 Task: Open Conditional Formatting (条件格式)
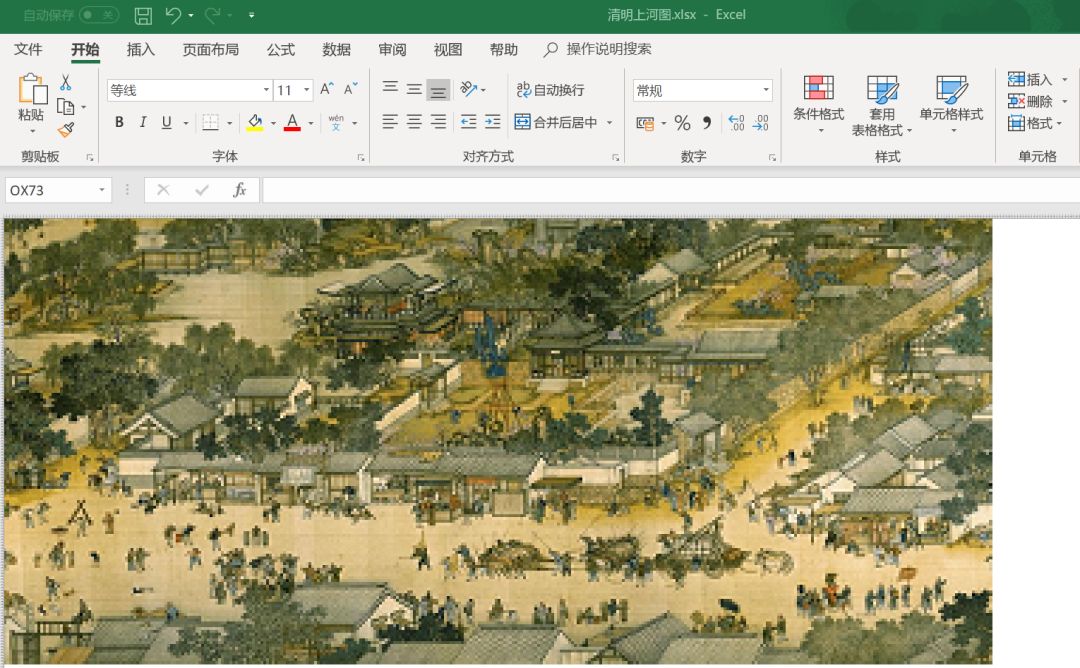click(x=818, y=103)
